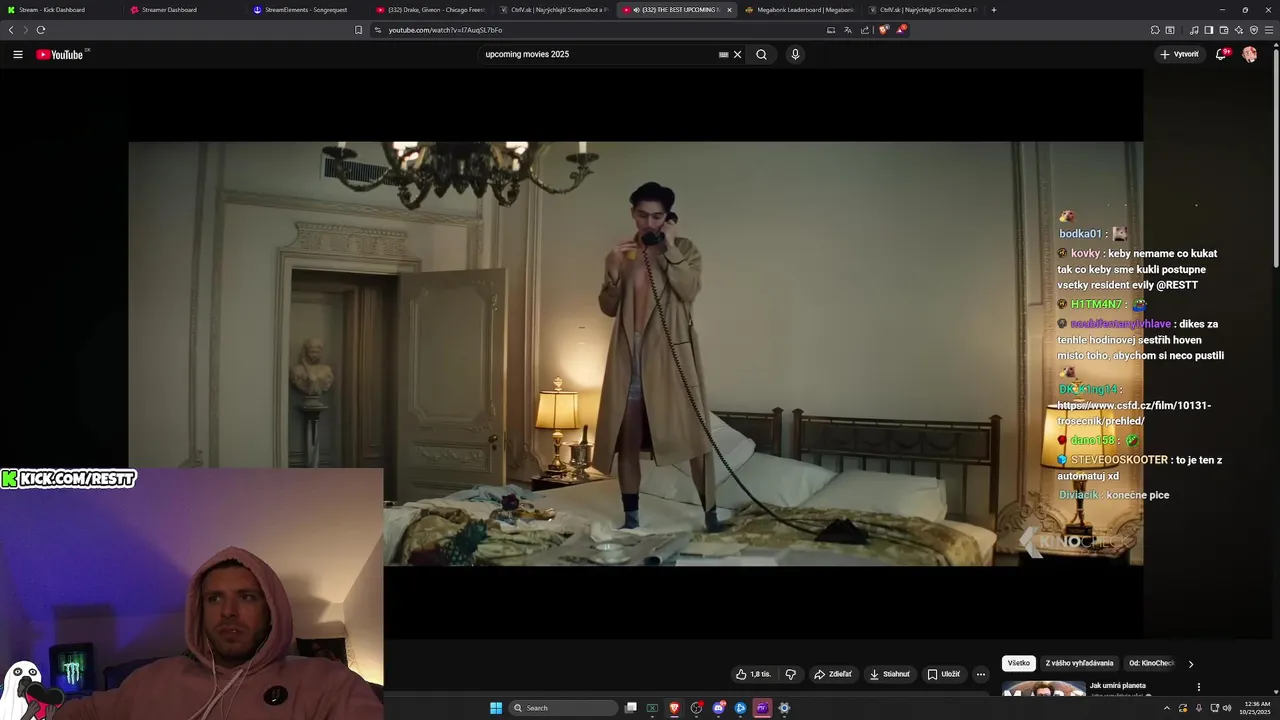The height and width of the screenshot is (720, 1280).
Task: Open the Jak umírá planeta thumbnail
Action: tap(1044, 689)
